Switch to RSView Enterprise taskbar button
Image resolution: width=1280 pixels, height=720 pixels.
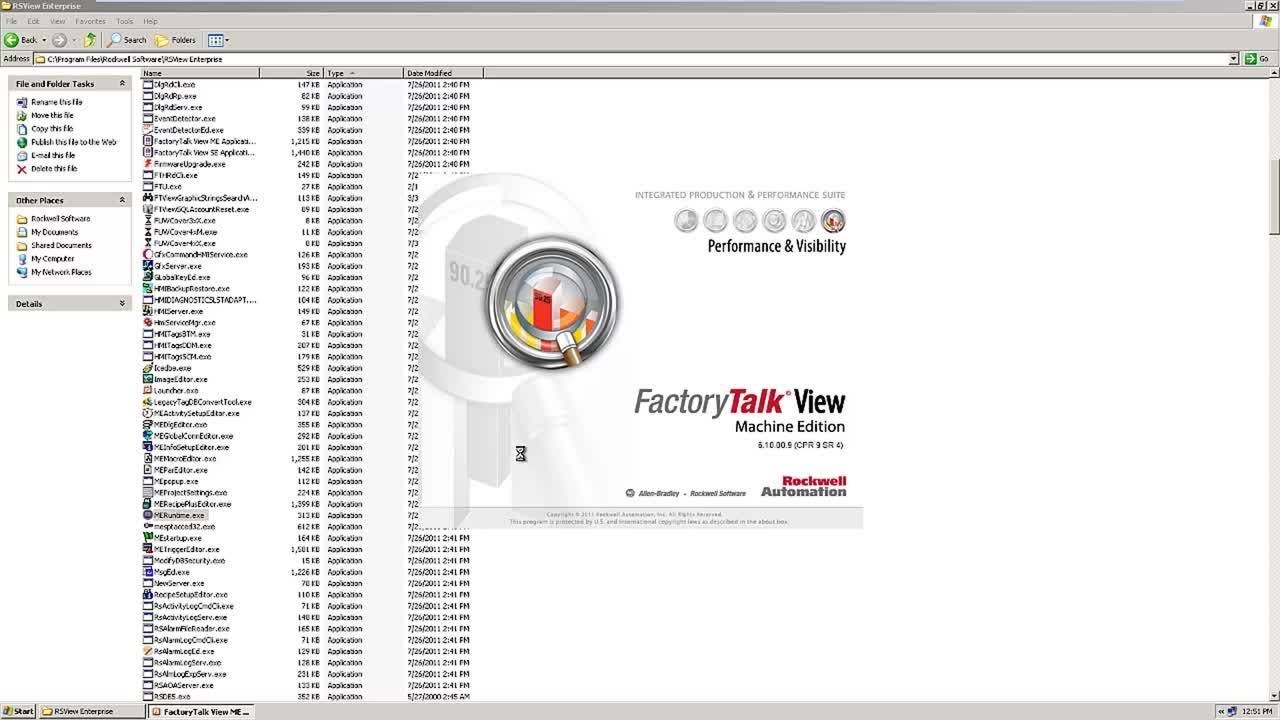coord(92,712)
